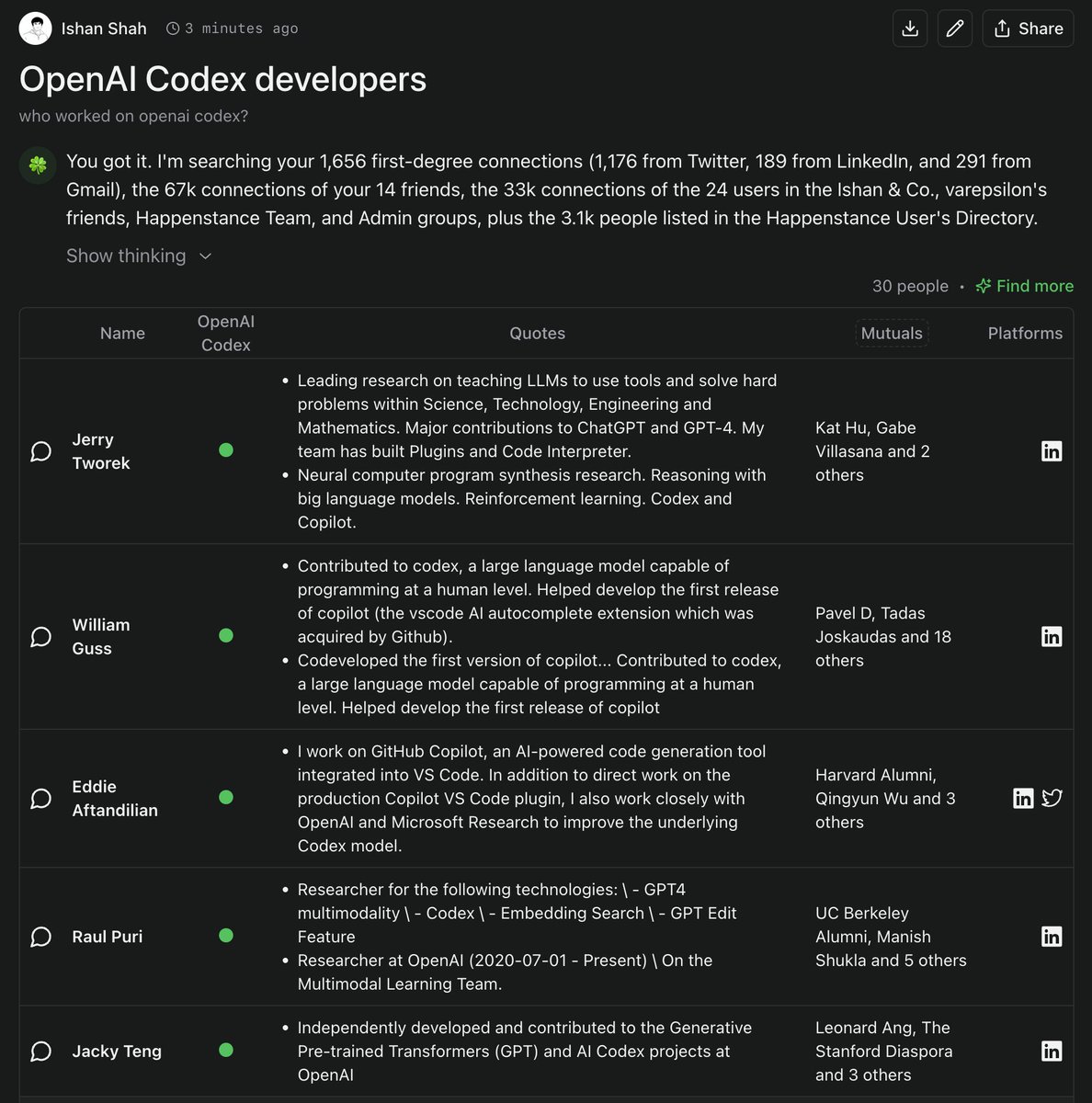Click the '30 people' result count
The width and height of the screenshot is (1092, 1103).
click(910, 286)
